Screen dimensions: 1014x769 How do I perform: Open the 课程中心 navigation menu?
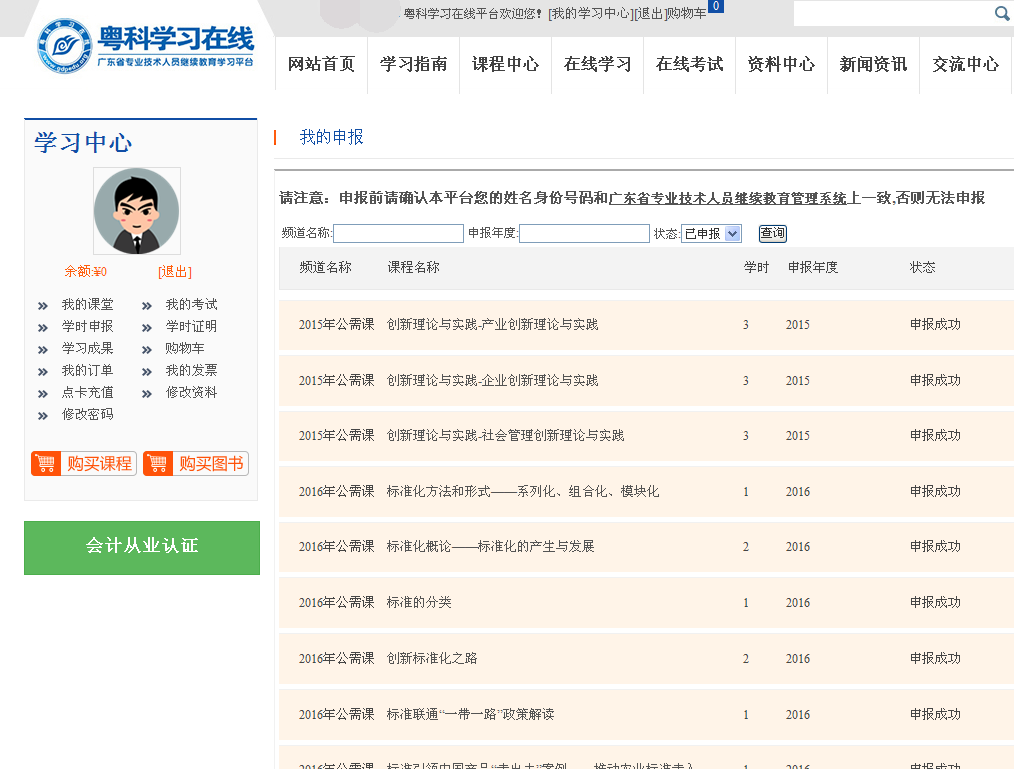coord(505,64)
